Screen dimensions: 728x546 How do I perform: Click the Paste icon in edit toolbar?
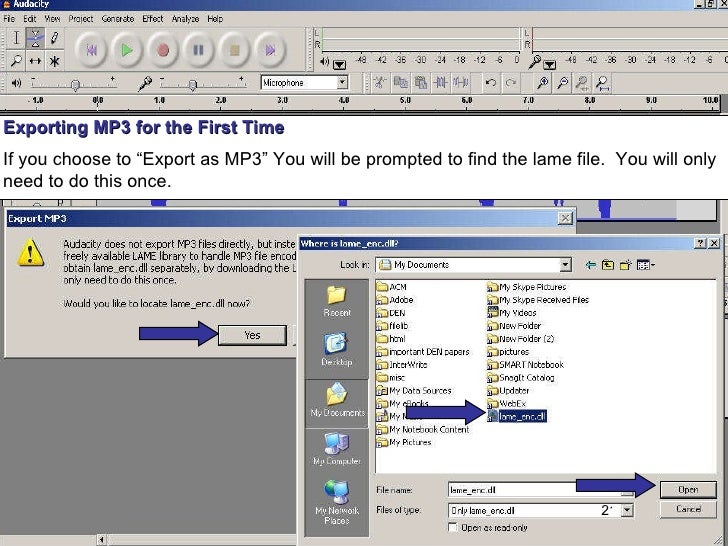(x=421, y=83)
